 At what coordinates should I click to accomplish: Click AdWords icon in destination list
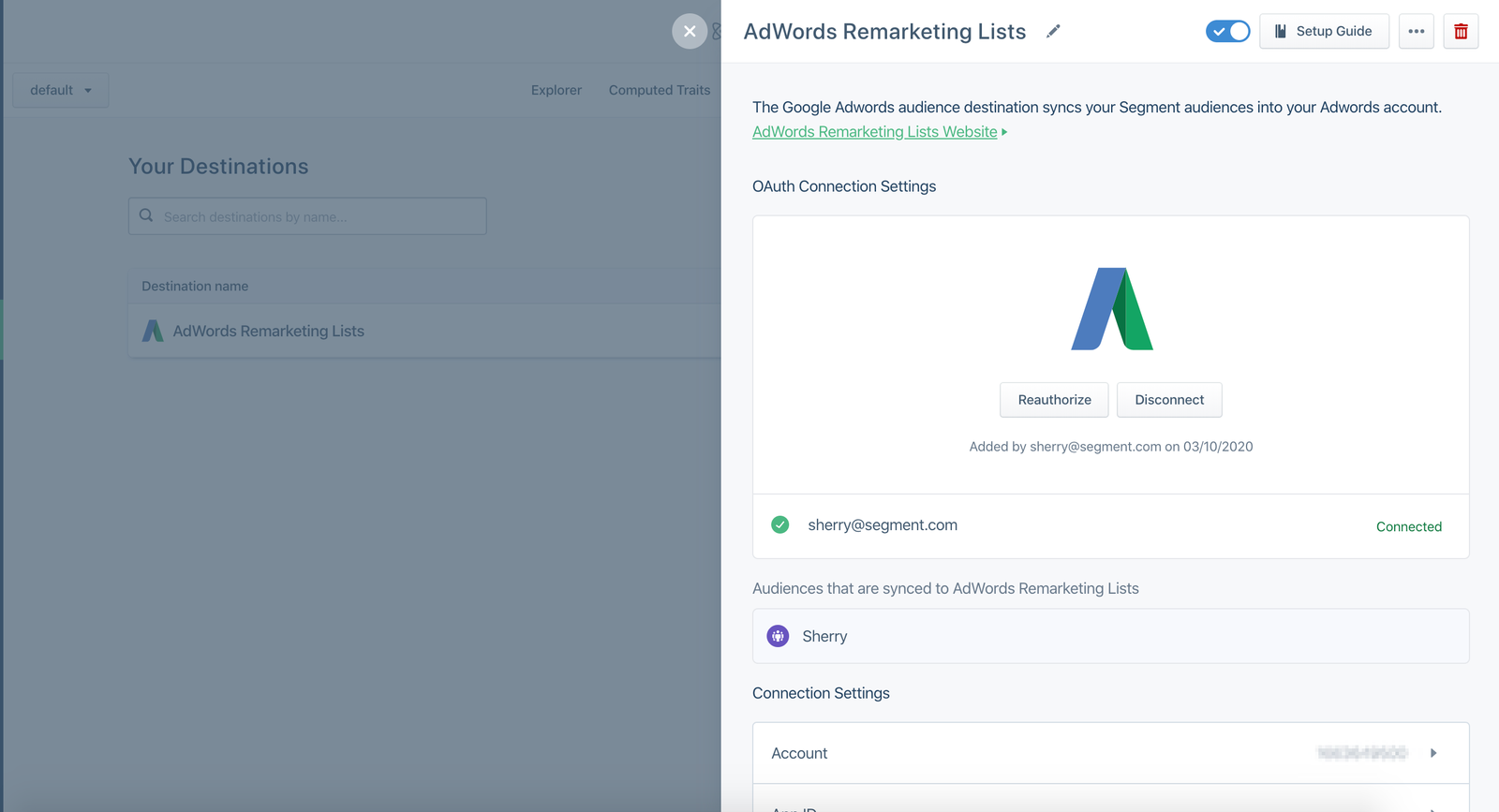coord(153,332)
